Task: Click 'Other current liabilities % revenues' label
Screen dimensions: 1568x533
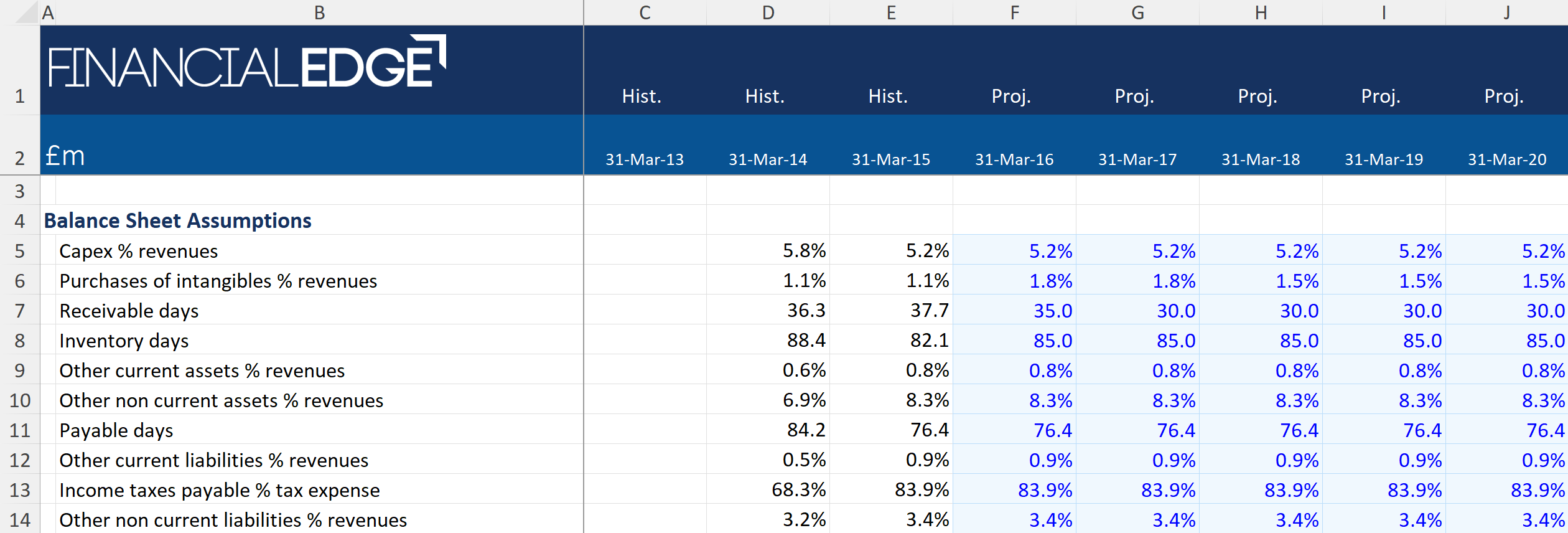Action: [x=213, y=460]
